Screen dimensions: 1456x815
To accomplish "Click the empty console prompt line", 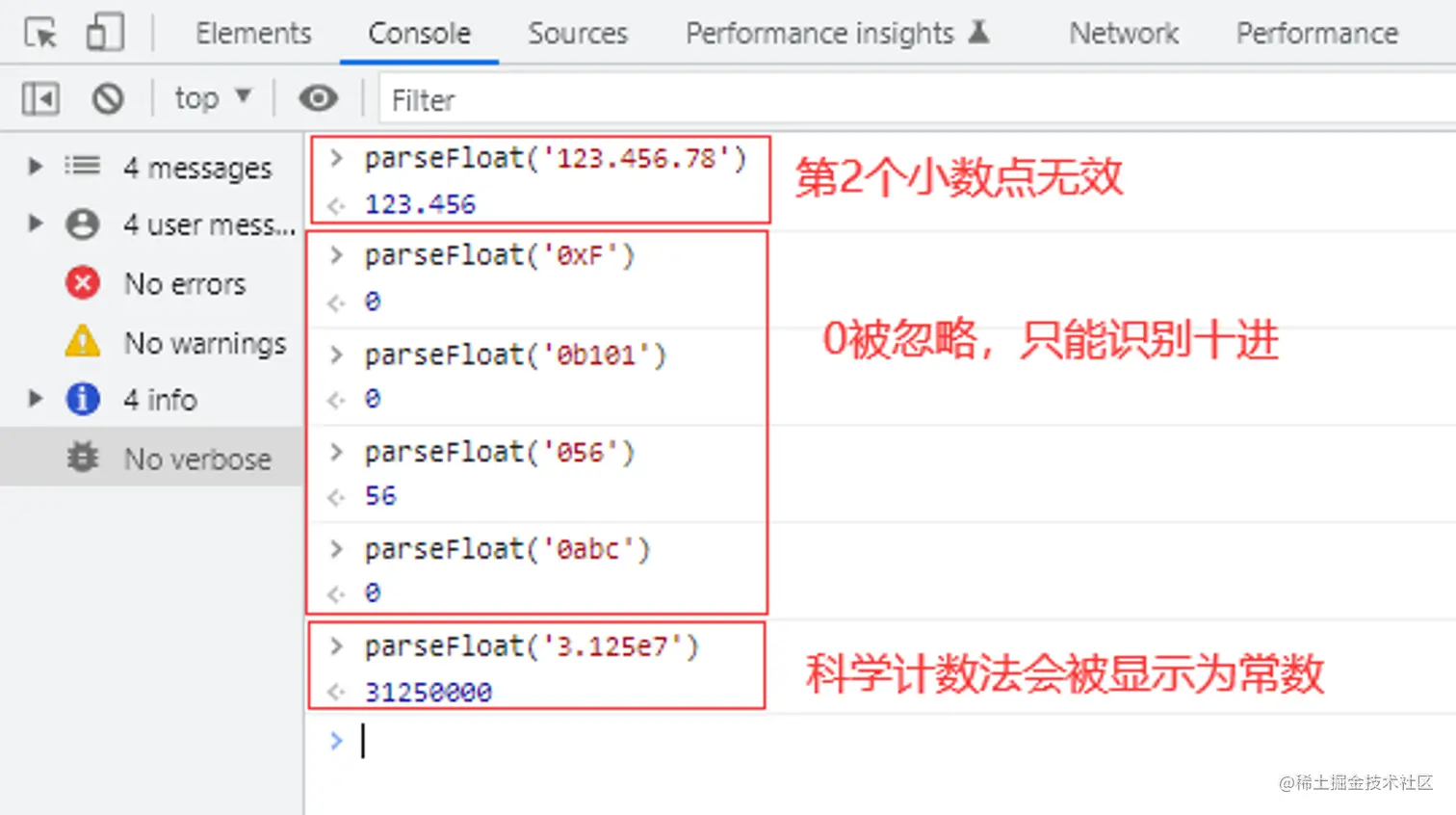I will [x=867, y=741].
